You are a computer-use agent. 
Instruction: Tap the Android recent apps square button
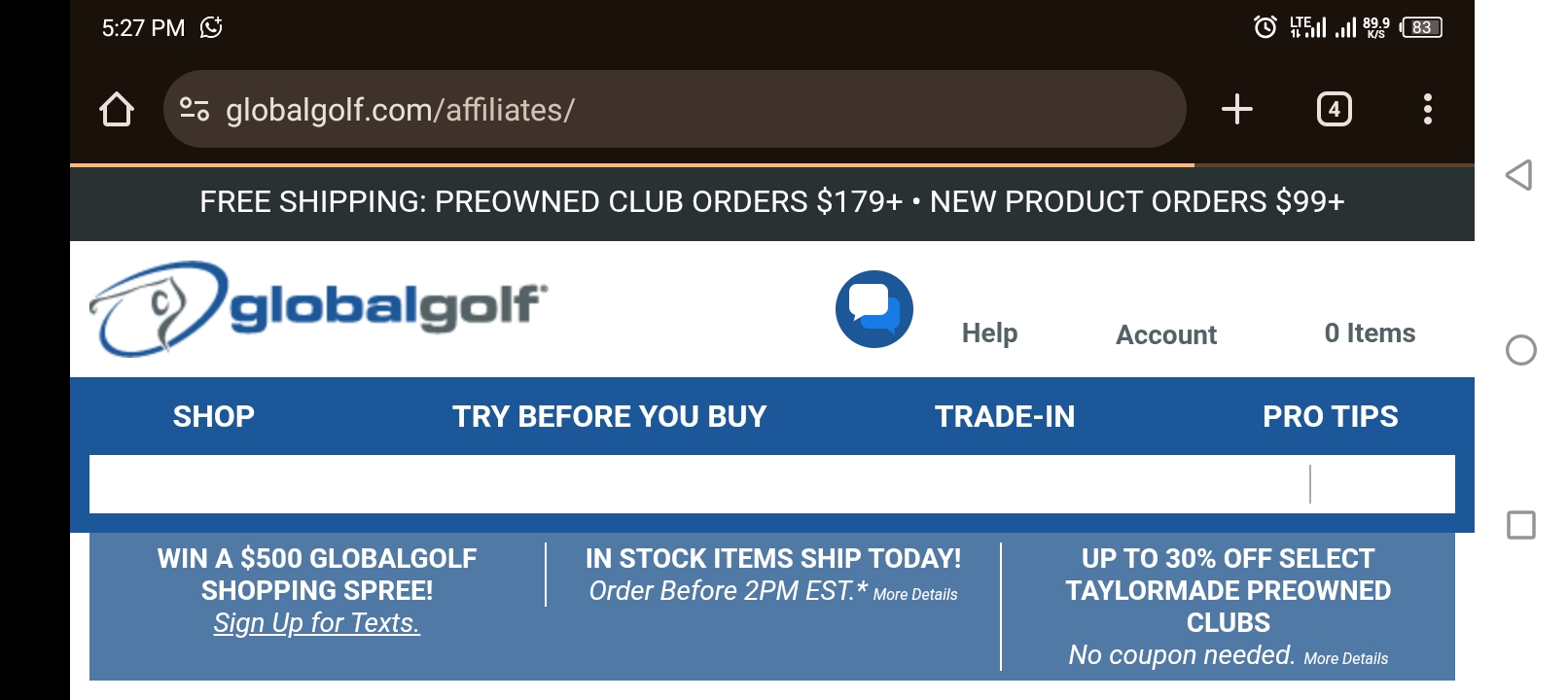click(x=1520, y=525)
